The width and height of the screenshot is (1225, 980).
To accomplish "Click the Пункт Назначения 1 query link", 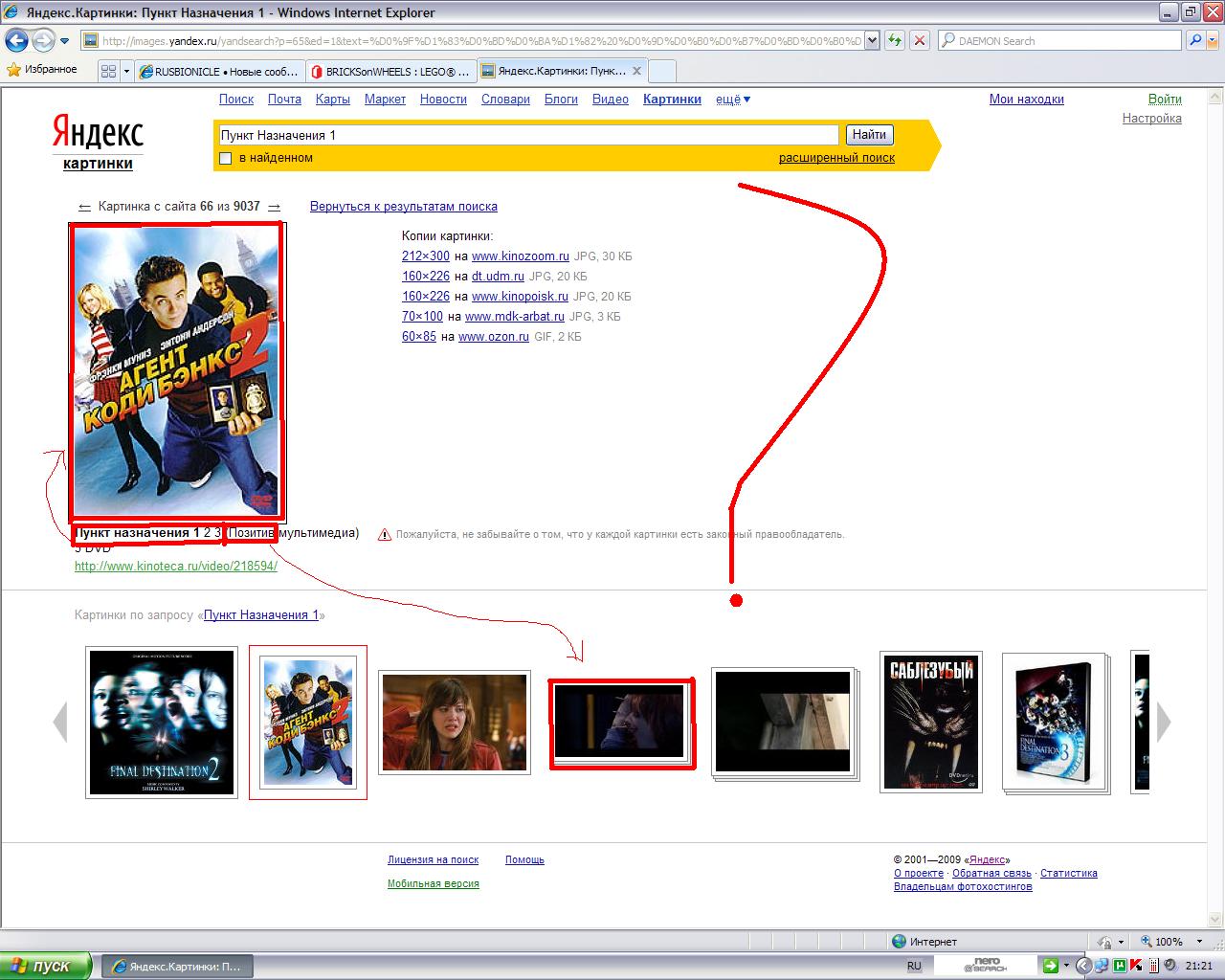I will 261,615.
